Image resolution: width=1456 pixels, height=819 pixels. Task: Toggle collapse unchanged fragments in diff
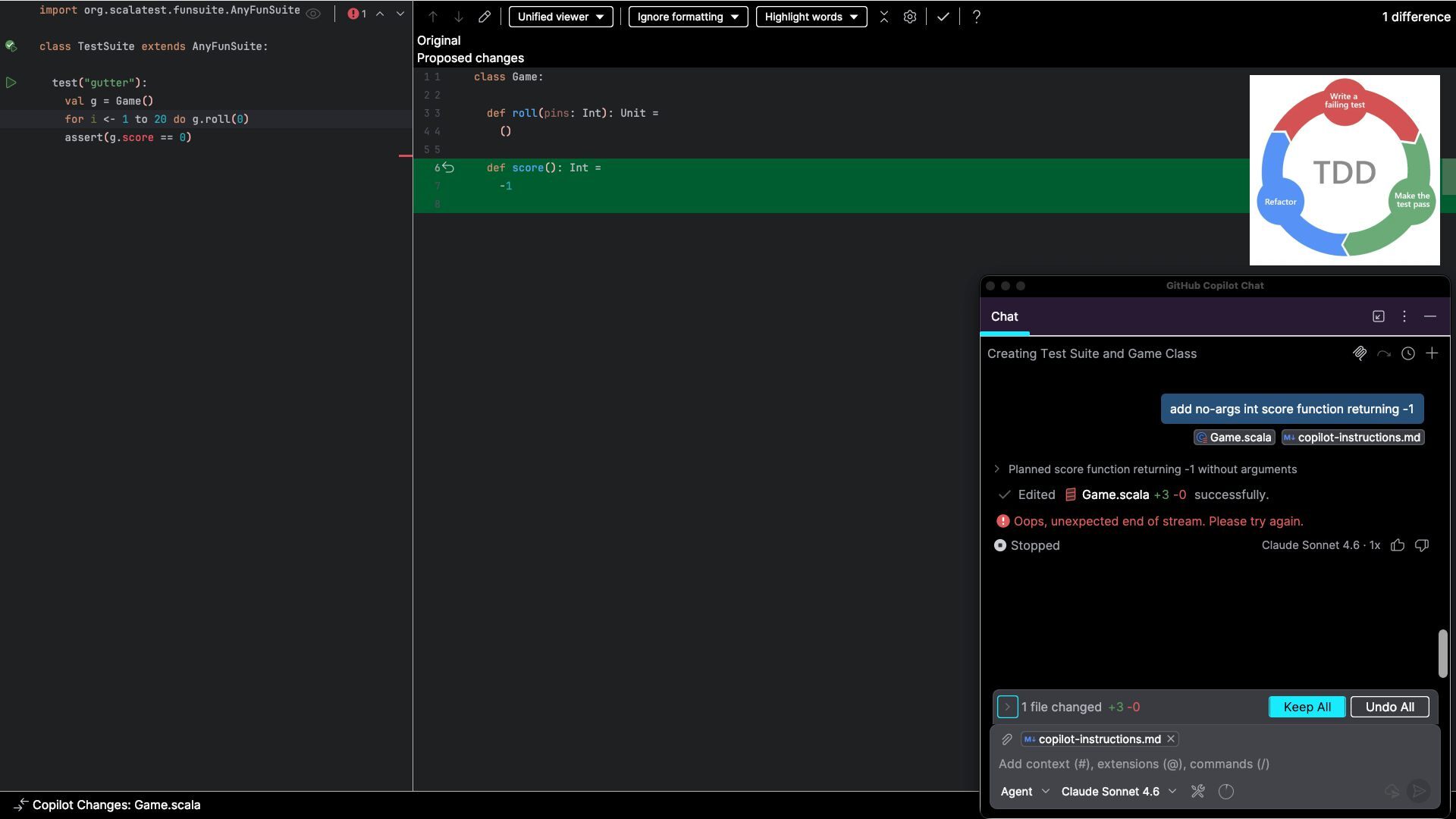coord(883,17)
